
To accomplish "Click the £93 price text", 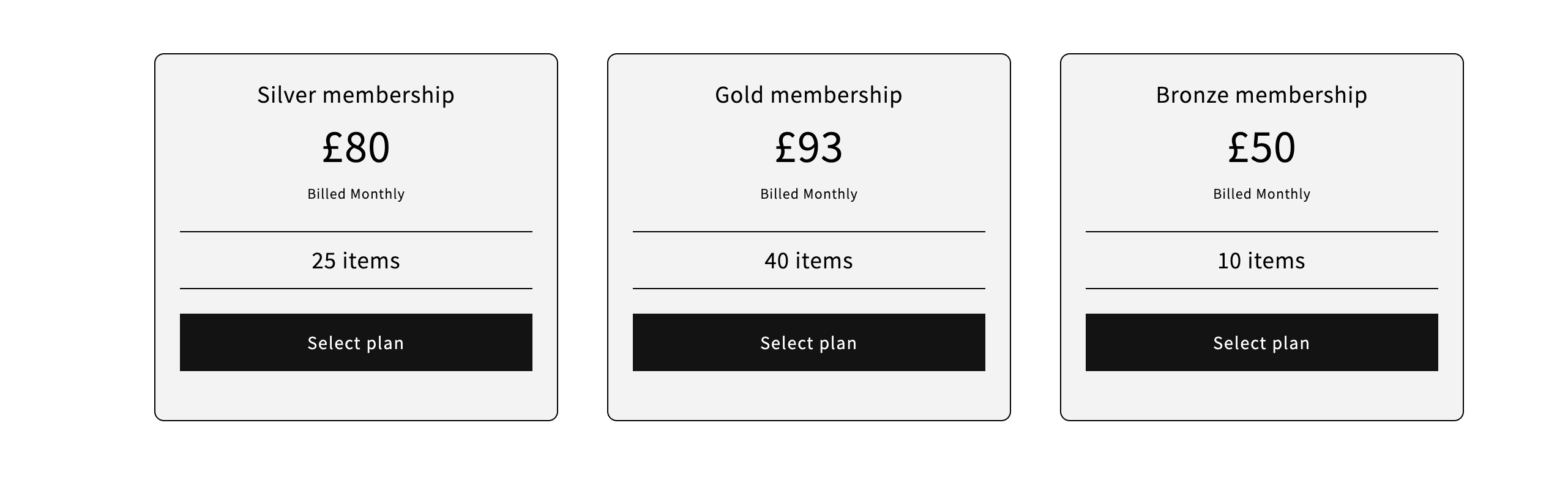I will coord(808,147).
